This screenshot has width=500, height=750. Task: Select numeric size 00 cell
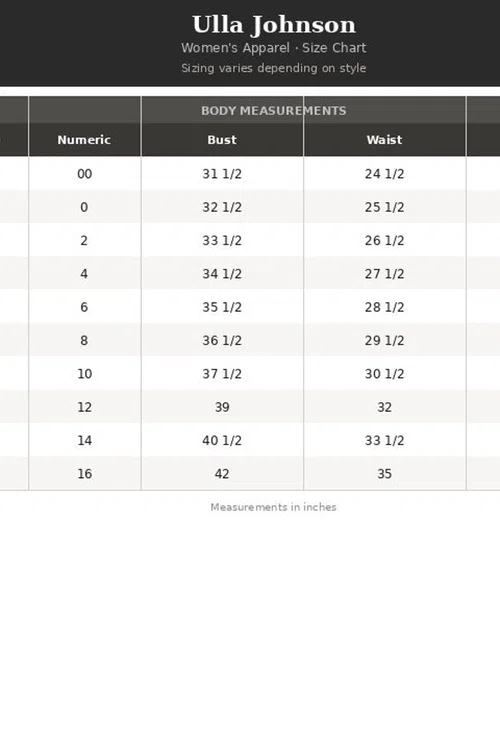(x=85, y=174)
